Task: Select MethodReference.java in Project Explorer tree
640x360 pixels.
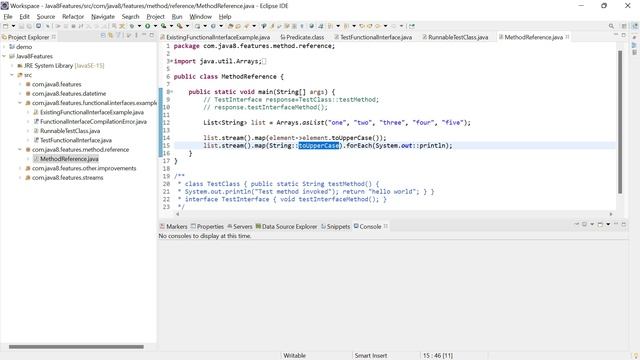Action: 69,159
